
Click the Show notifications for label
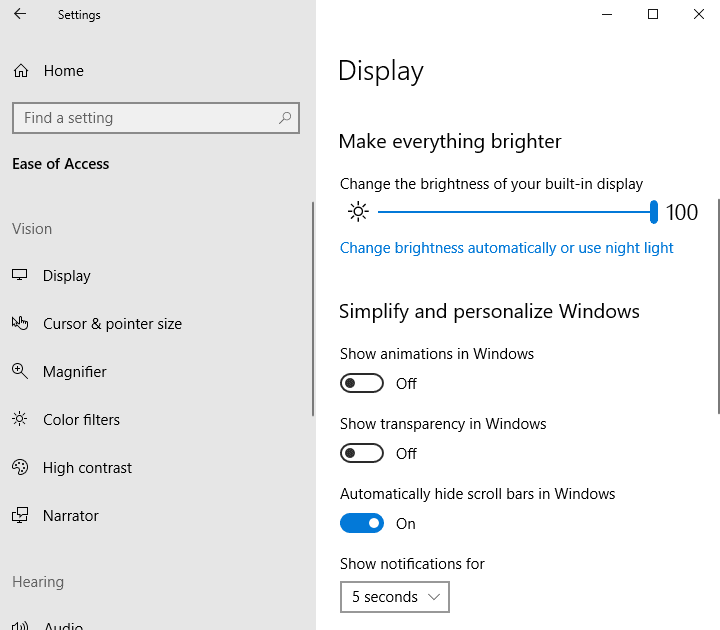(x=412, y=563)
